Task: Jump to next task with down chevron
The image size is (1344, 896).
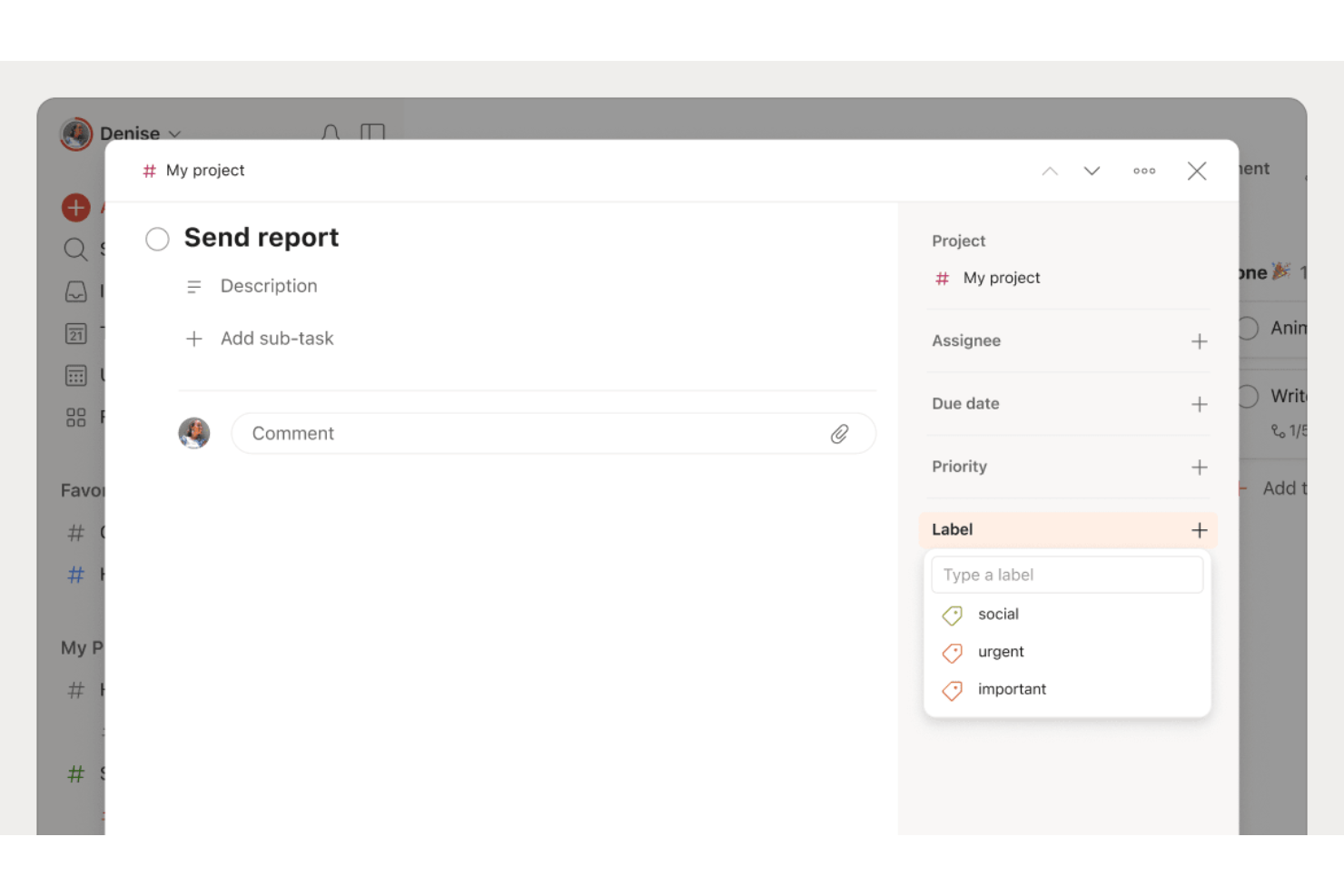Action: [1092, 170]
